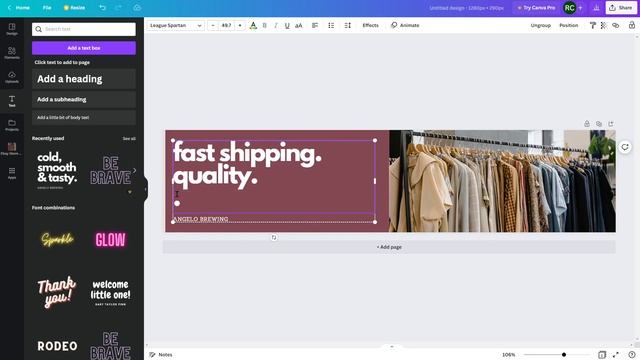Click the download icon in header

coord(596,8)
